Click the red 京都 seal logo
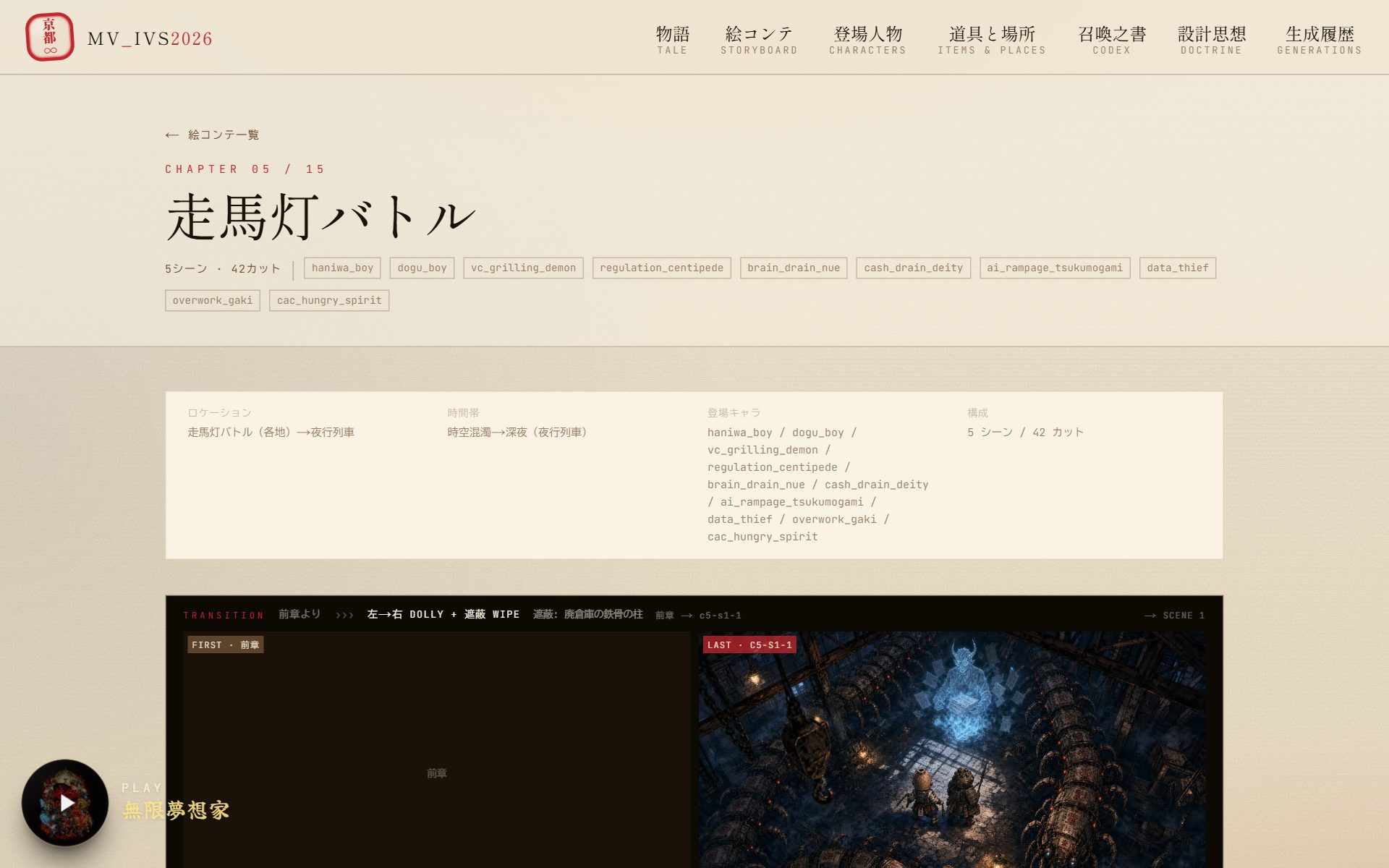 [x=50, y=37]
